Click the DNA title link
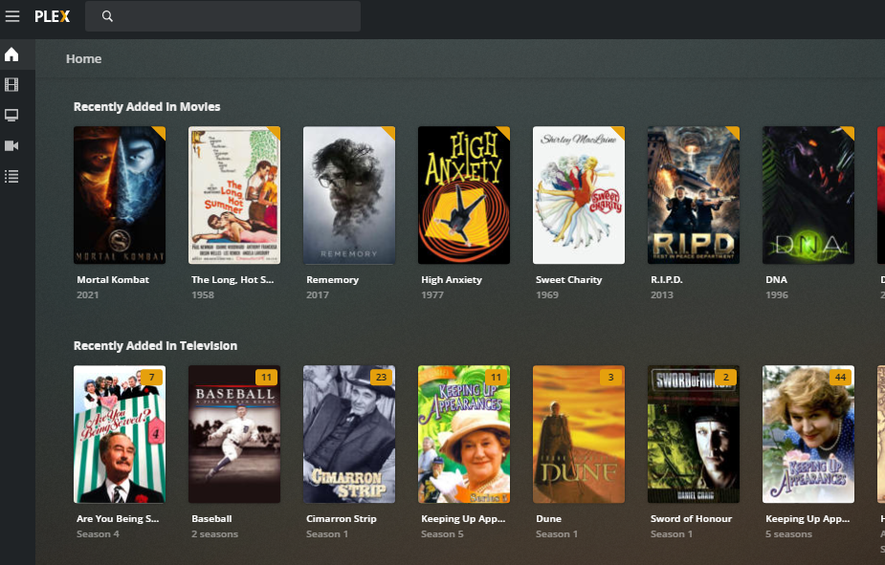The image size is (885, 565). [776, 279]
